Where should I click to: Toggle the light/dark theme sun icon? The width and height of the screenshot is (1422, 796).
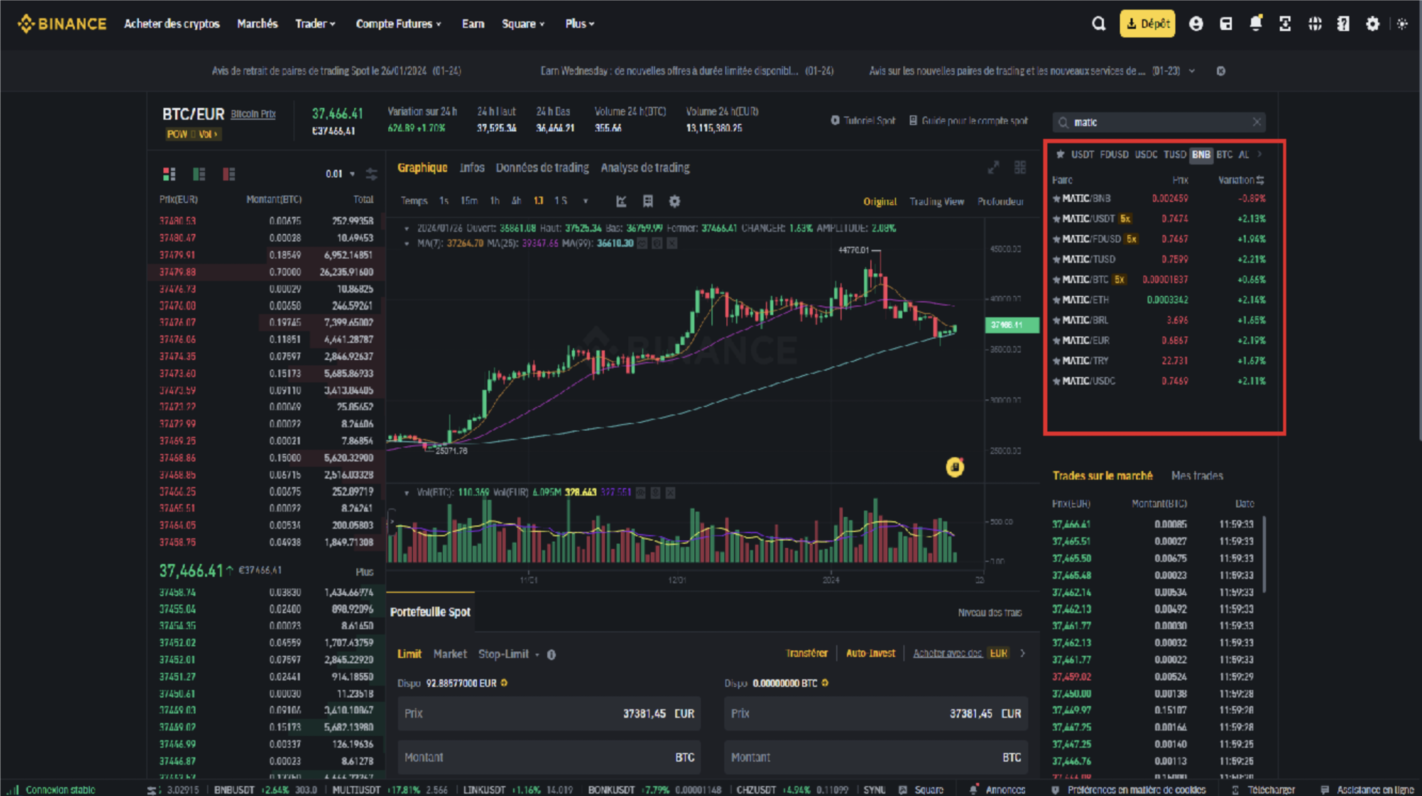click(1402, 24)
